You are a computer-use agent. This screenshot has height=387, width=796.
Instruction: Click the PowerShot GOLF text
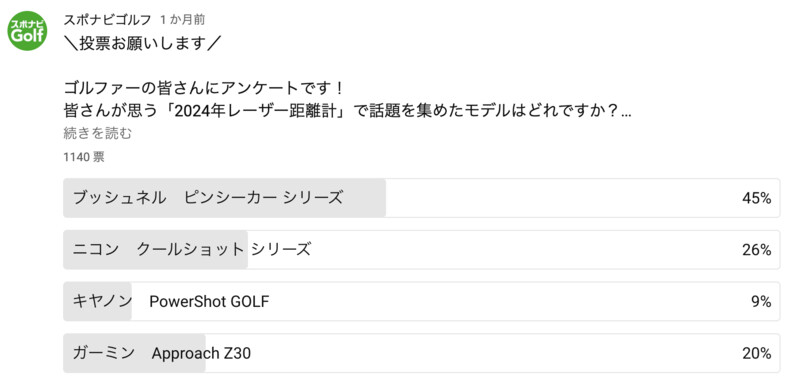pos(209,302)
